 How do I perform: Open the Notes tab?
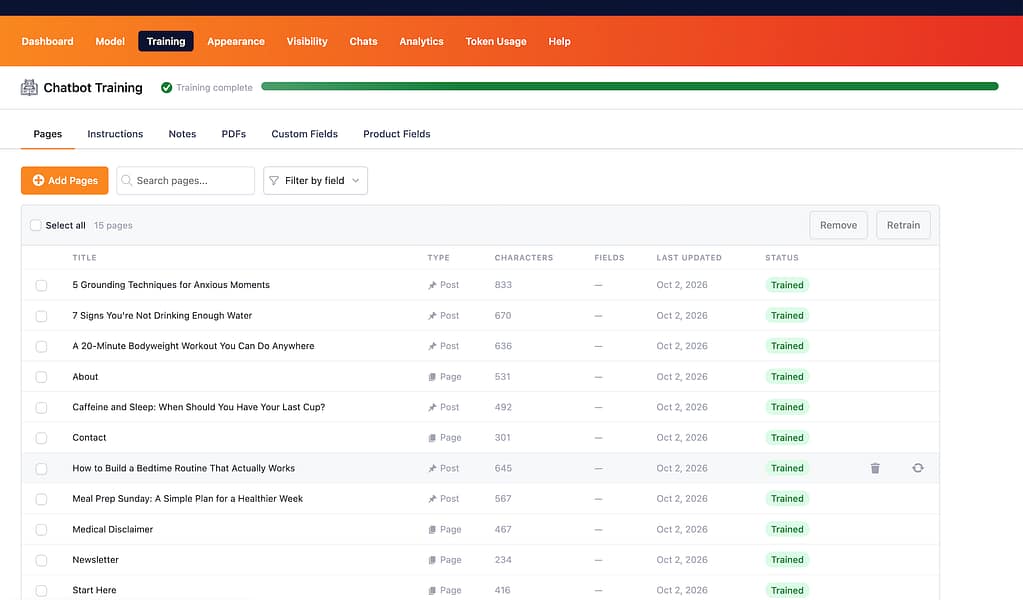click(x=182, y=134)
